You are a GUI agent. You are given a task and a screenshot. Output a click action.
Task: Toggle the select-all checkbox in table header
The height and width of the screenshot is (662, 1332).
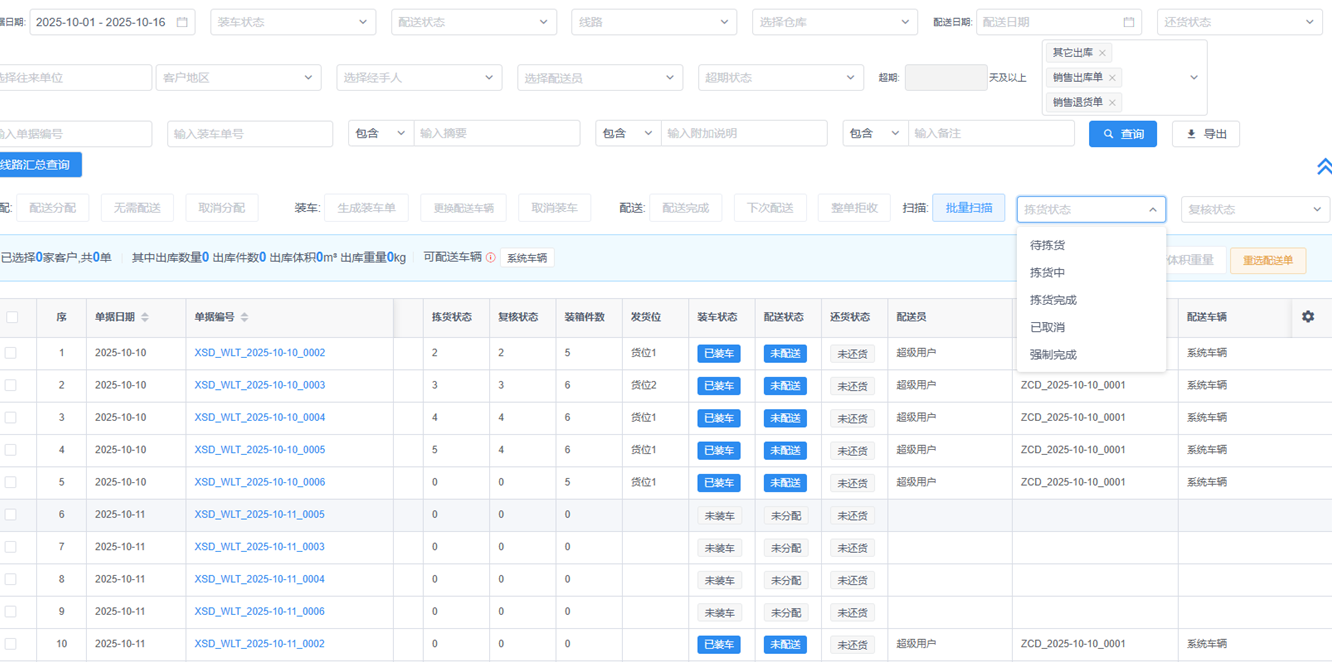(12, 317)
